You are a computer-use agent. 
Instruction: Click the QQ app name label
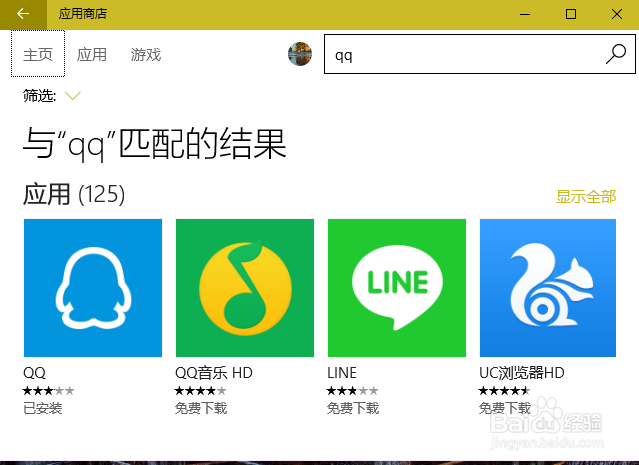[35, 372]
